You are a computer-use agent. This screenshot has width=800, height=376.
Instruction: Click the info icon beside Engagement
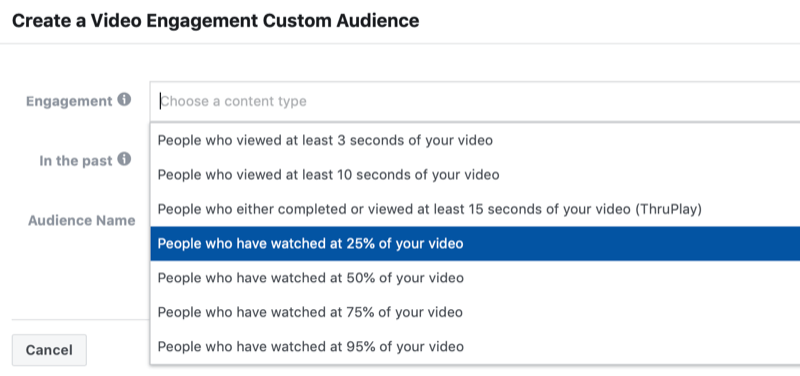124,99
